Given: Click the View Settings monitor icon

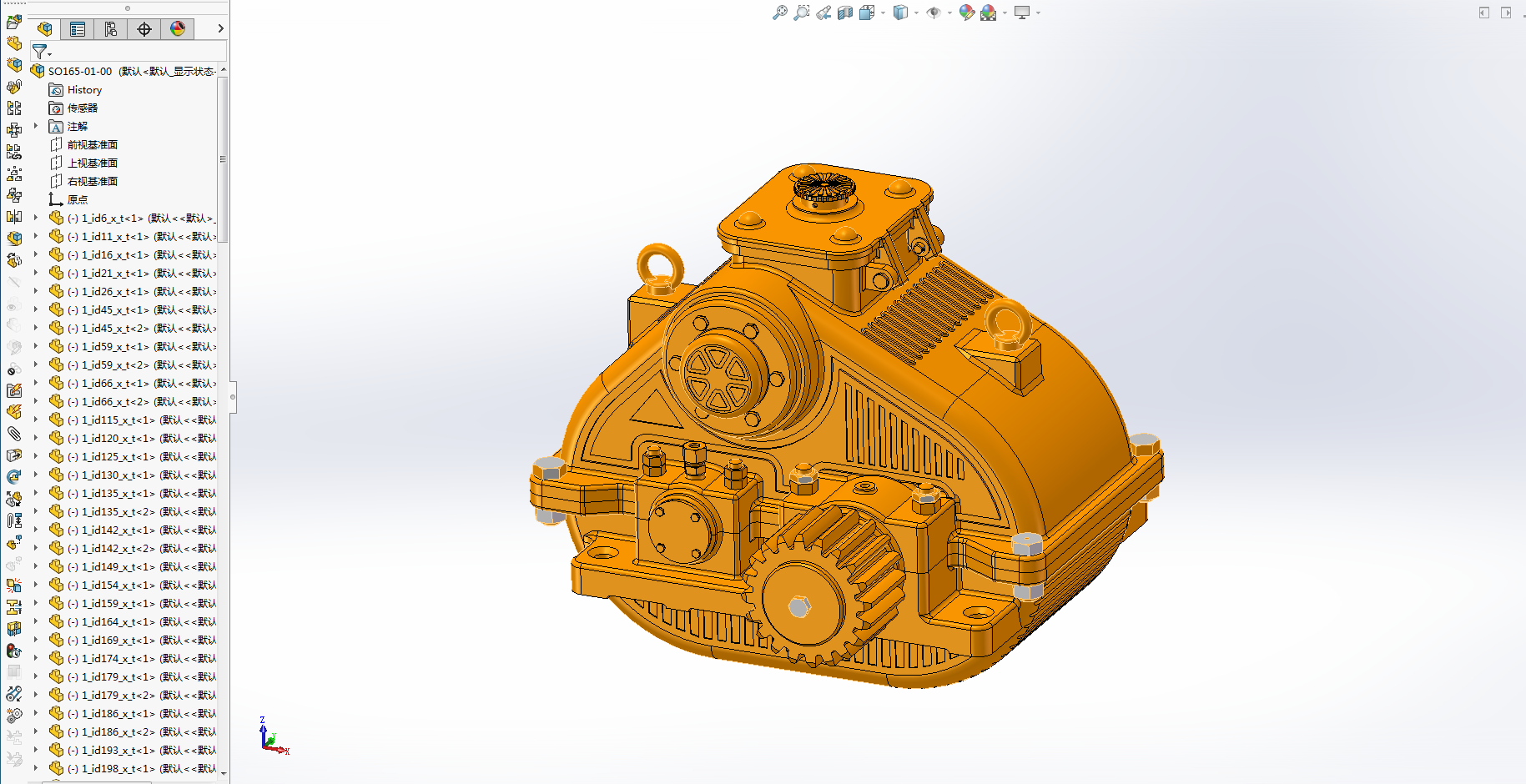Looking at the screenshot, I should pos(1022,13).
